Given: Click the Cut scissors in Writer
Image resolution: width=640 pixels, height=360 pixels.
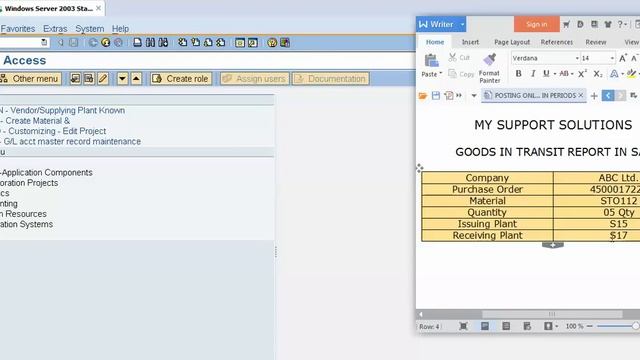Looking at the screenshot, I should click(452, 57).
